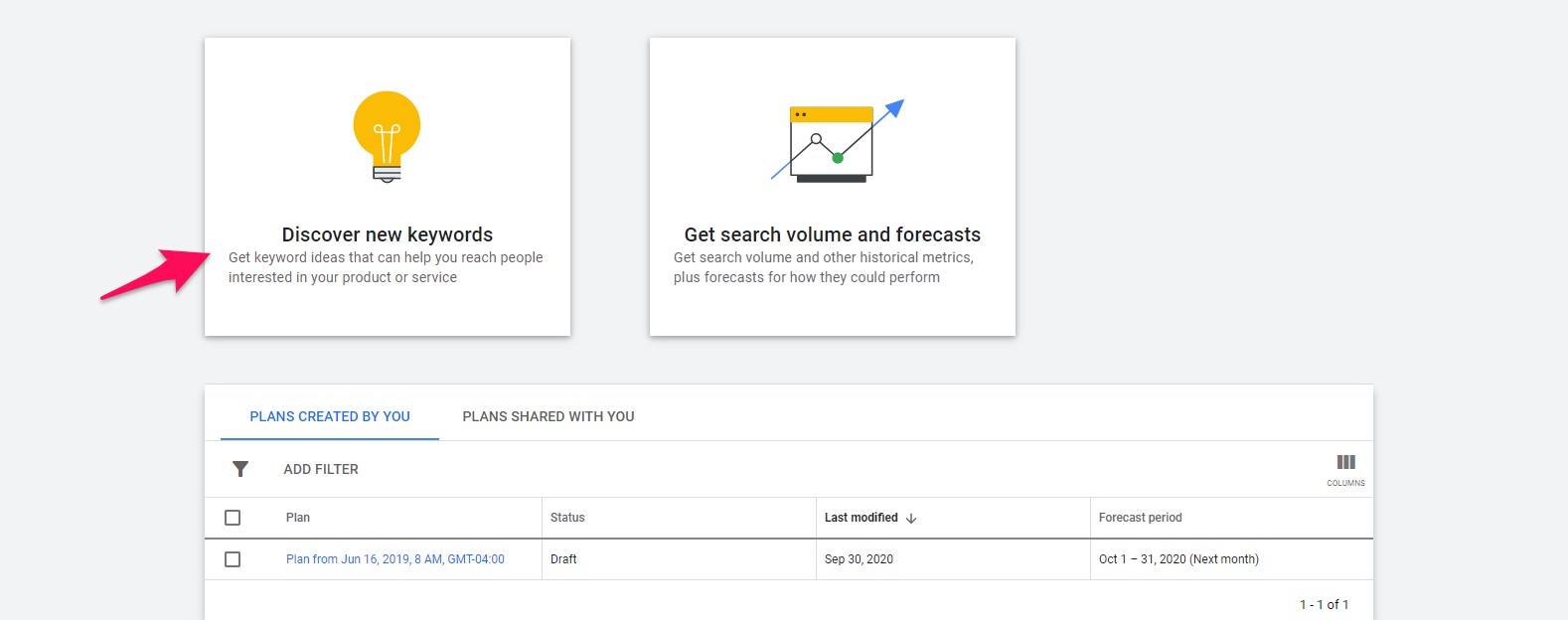The image size is (1568, 620).
Task: Click the Draft status cell
Action: [x=563, y=559]
